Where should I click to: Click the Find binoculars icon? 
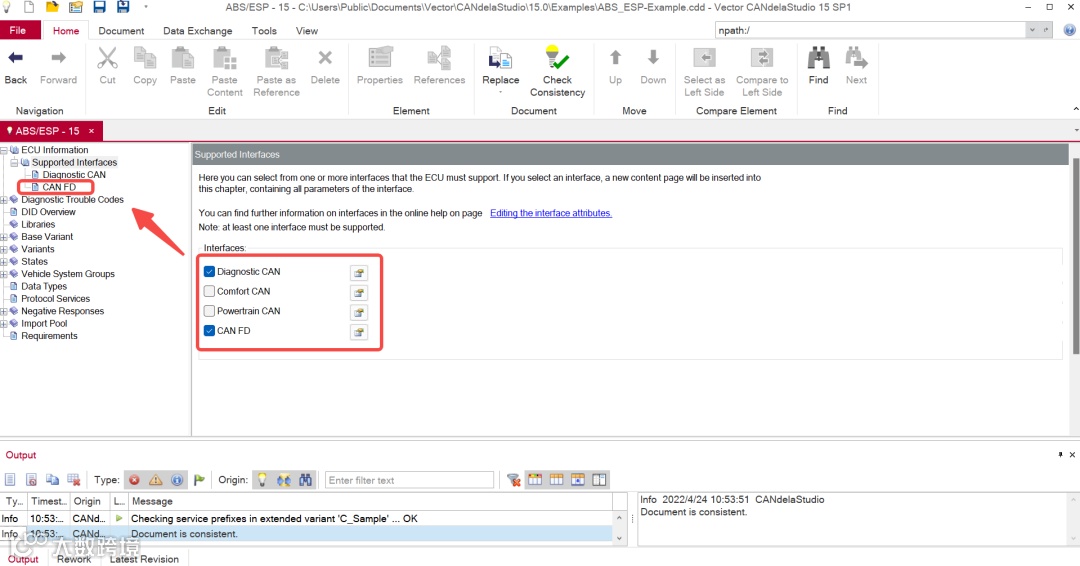pos(818,59)
